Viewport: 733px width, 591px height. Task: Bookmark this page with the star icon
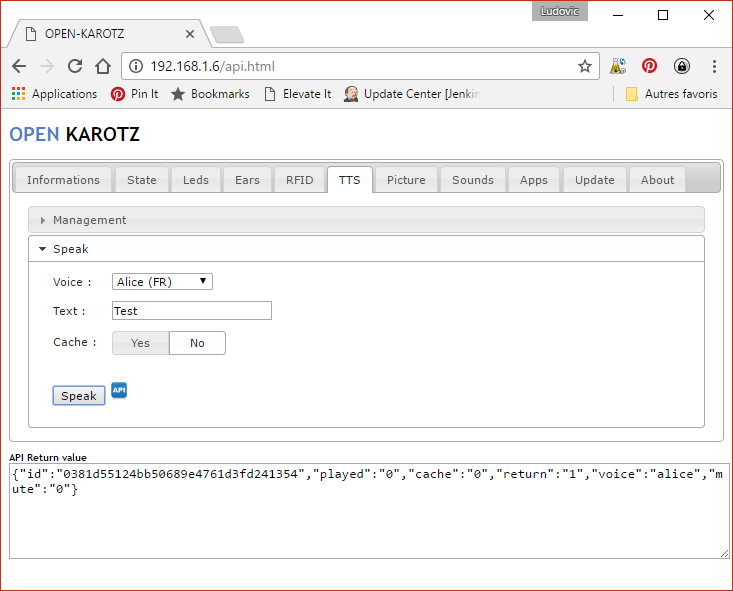click(584, 66)
